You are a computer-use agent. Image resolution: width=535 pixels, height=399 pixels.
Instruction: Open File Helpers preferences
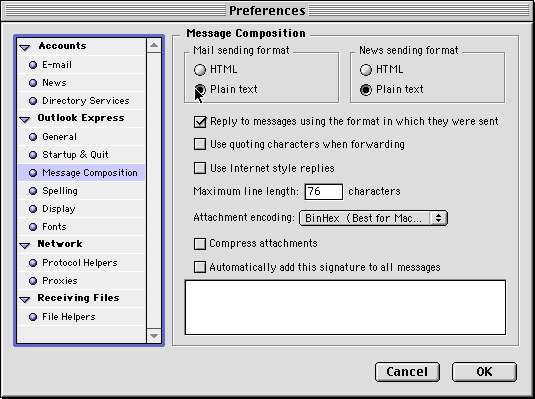click(x=82, y=317)
